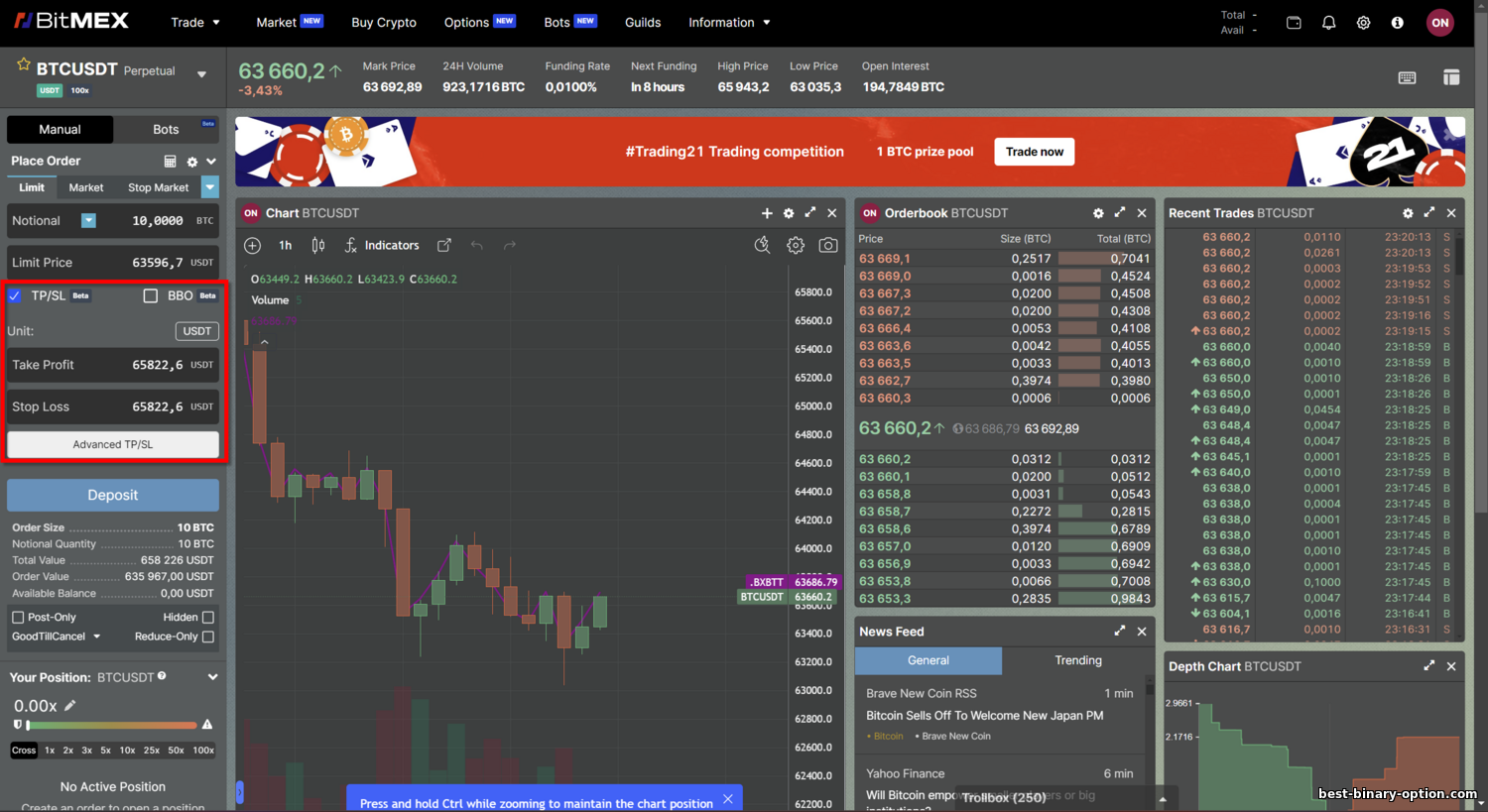Collapse the Place Order panel chevron
Screen dimensions: 1488x812
(x=211, y=161)
